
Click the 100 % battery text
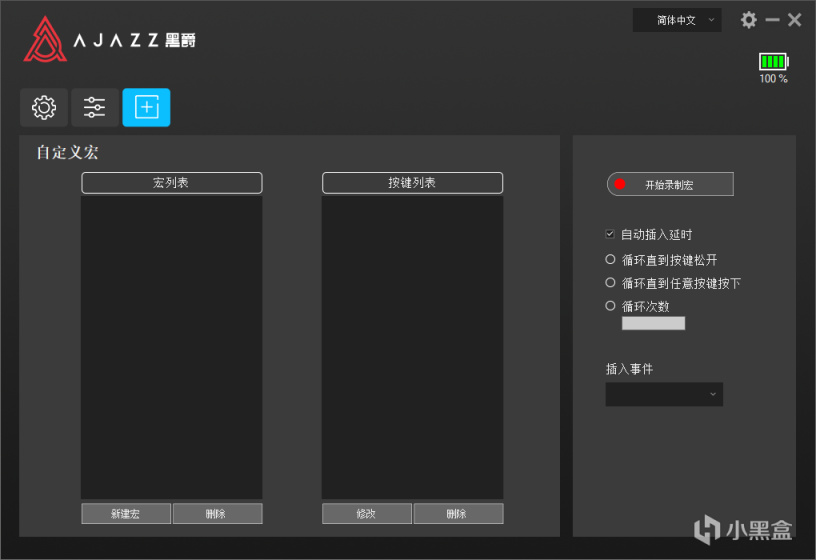coord(773,79)
